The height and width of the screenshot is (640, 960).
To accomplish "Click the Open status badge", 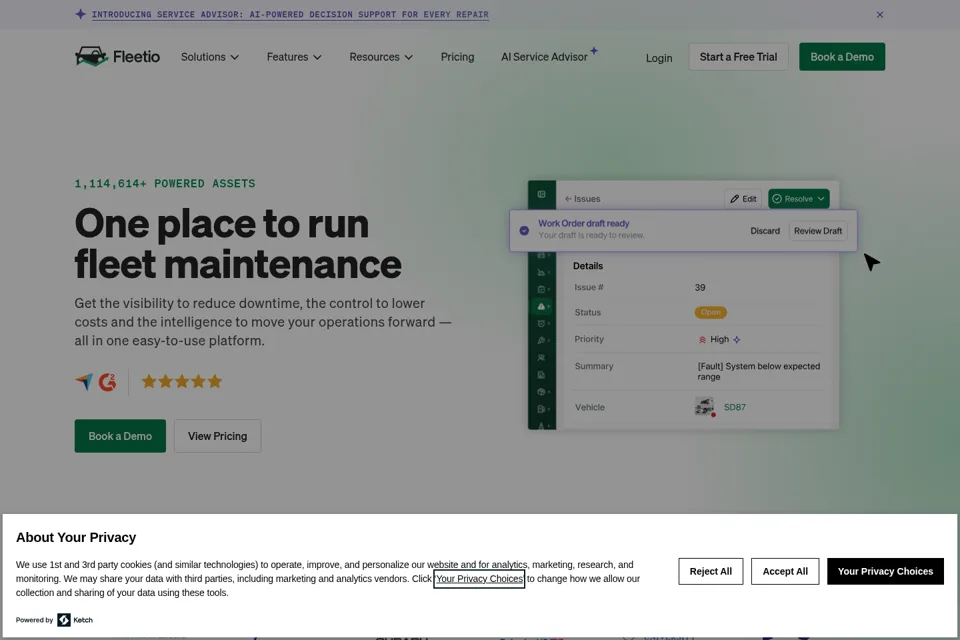I will tap(710, 312).
